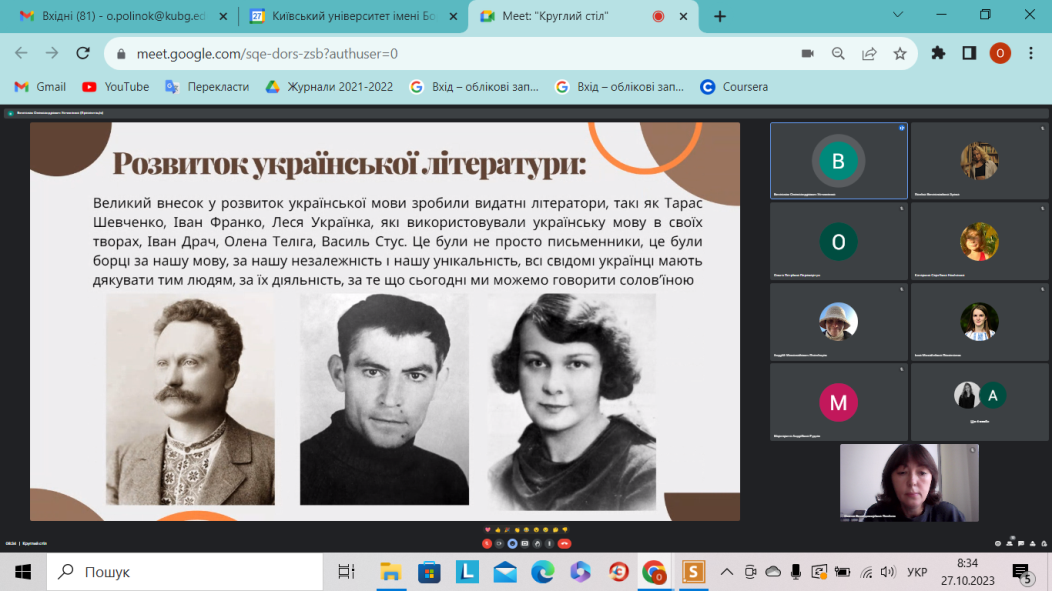The height and width of the screenshot is (591, 1052).
Task: Send the thumbs up reaction
Action: tap(498, 530)
